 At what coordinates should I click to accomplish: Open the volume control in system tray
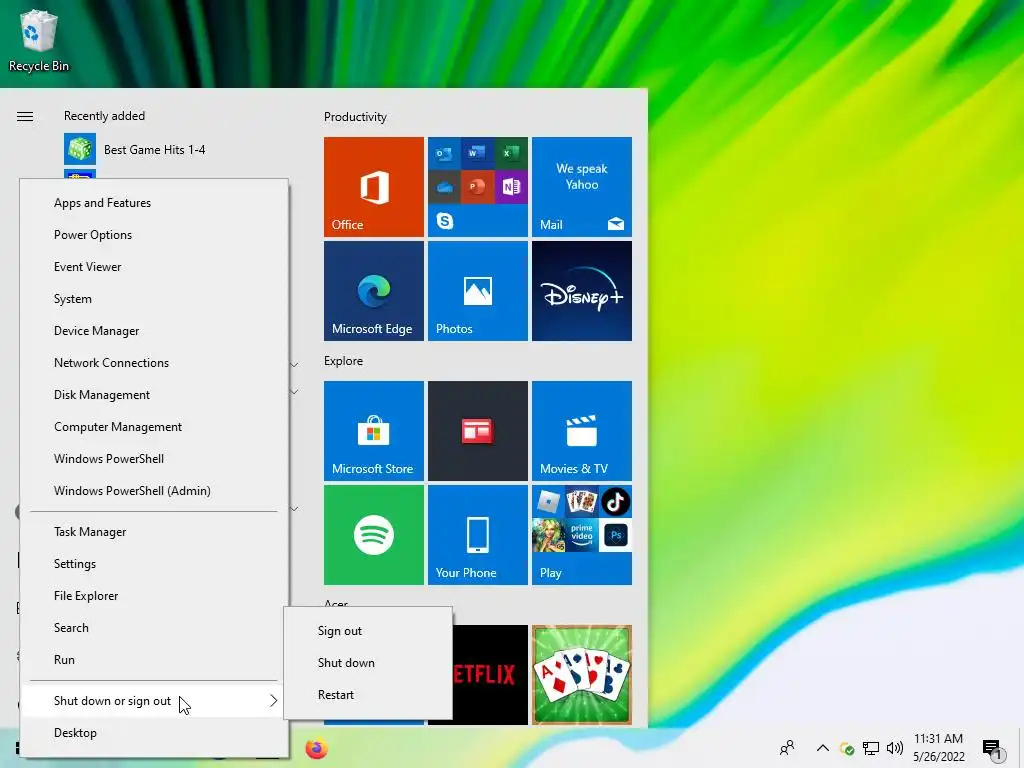pos(895,748)
